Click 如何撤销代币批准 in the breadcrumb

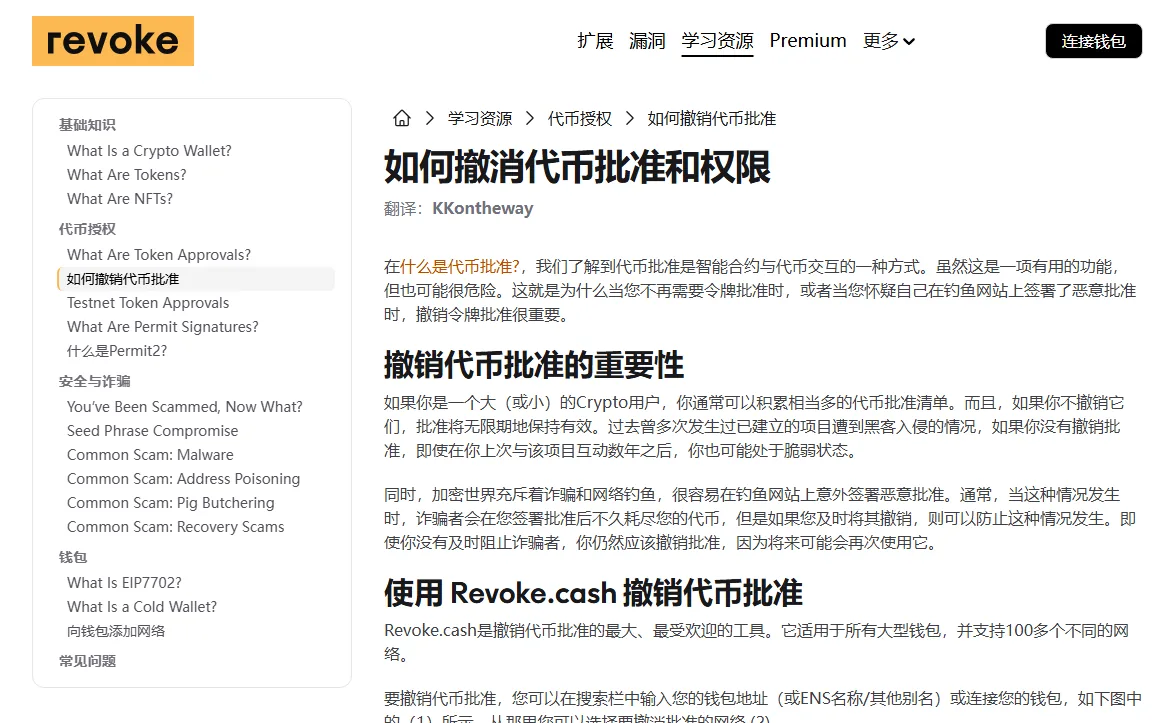711,118
